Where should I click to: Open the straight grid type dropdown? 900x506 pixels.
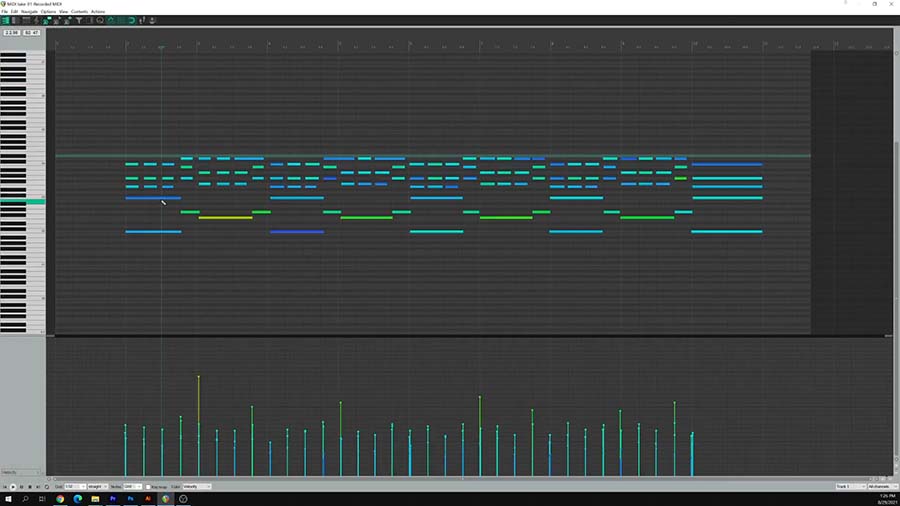click(x=98, y=486)
